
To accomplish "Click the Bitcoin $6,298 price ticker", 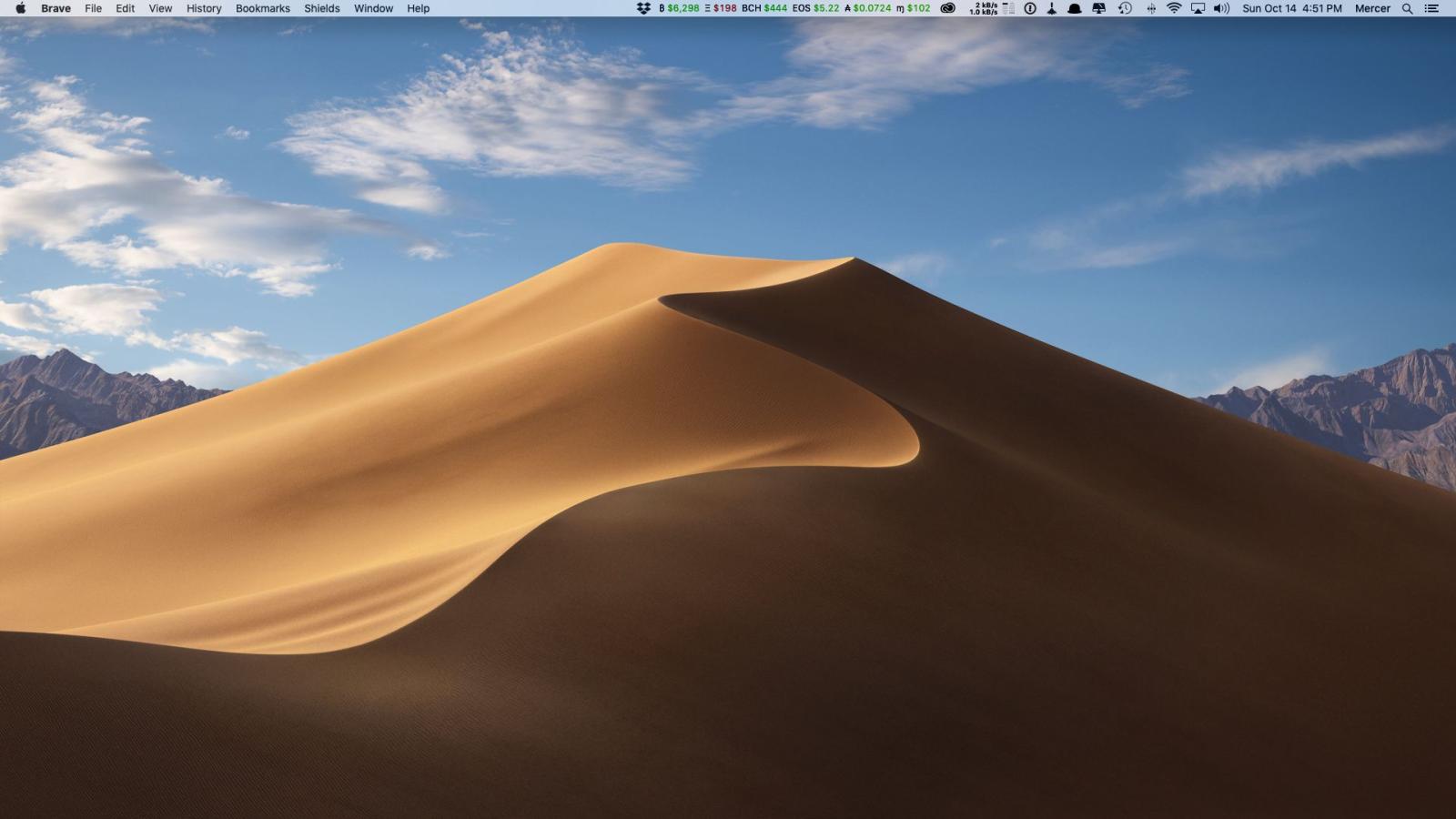I will [678, 8].
